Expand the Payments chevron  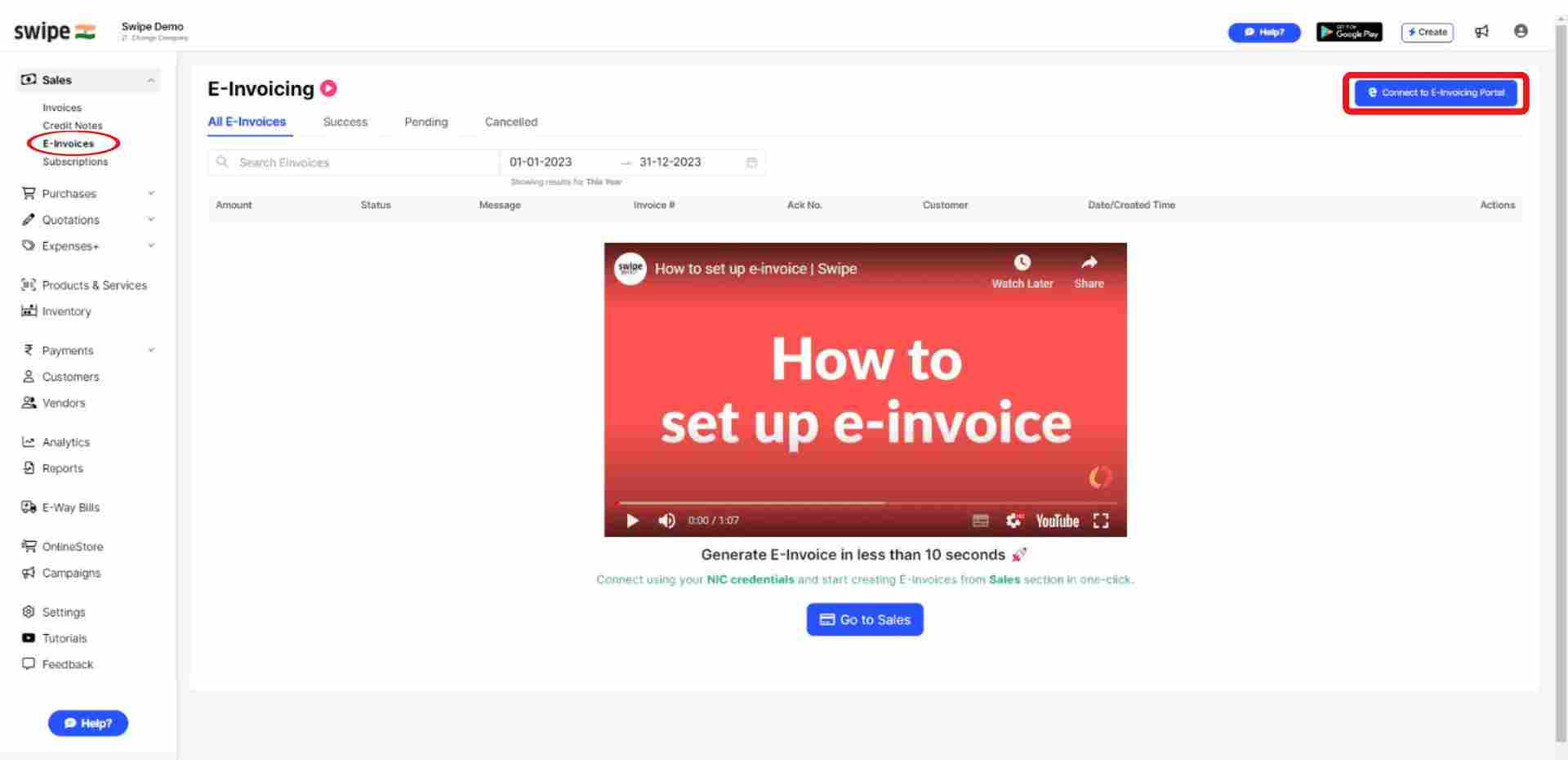(151, 351)
